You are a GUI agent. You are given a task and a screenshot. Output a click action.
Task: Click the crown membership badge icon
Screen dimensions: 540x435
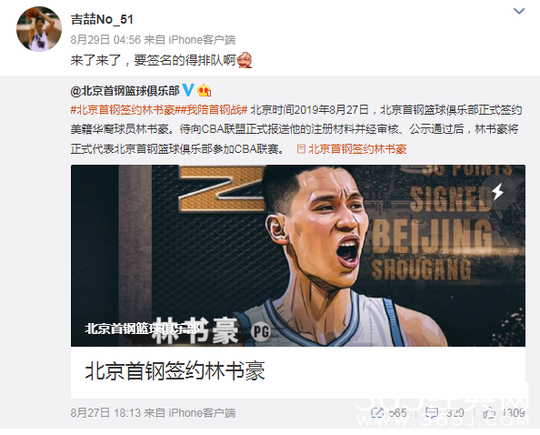tap(204, 91)
